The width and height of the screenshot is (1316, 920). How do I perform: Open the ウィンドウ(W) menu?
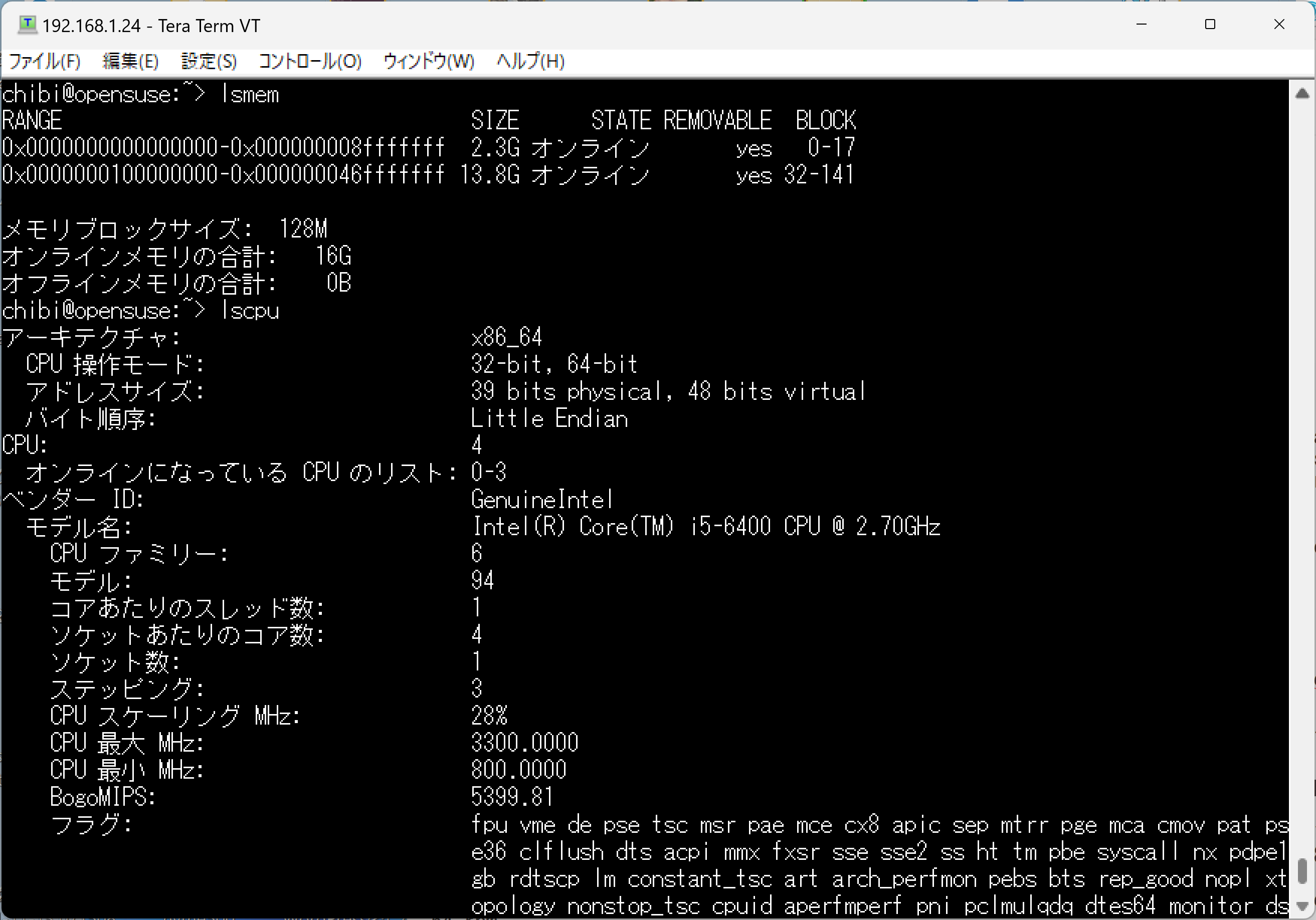(x=428, y=61)
